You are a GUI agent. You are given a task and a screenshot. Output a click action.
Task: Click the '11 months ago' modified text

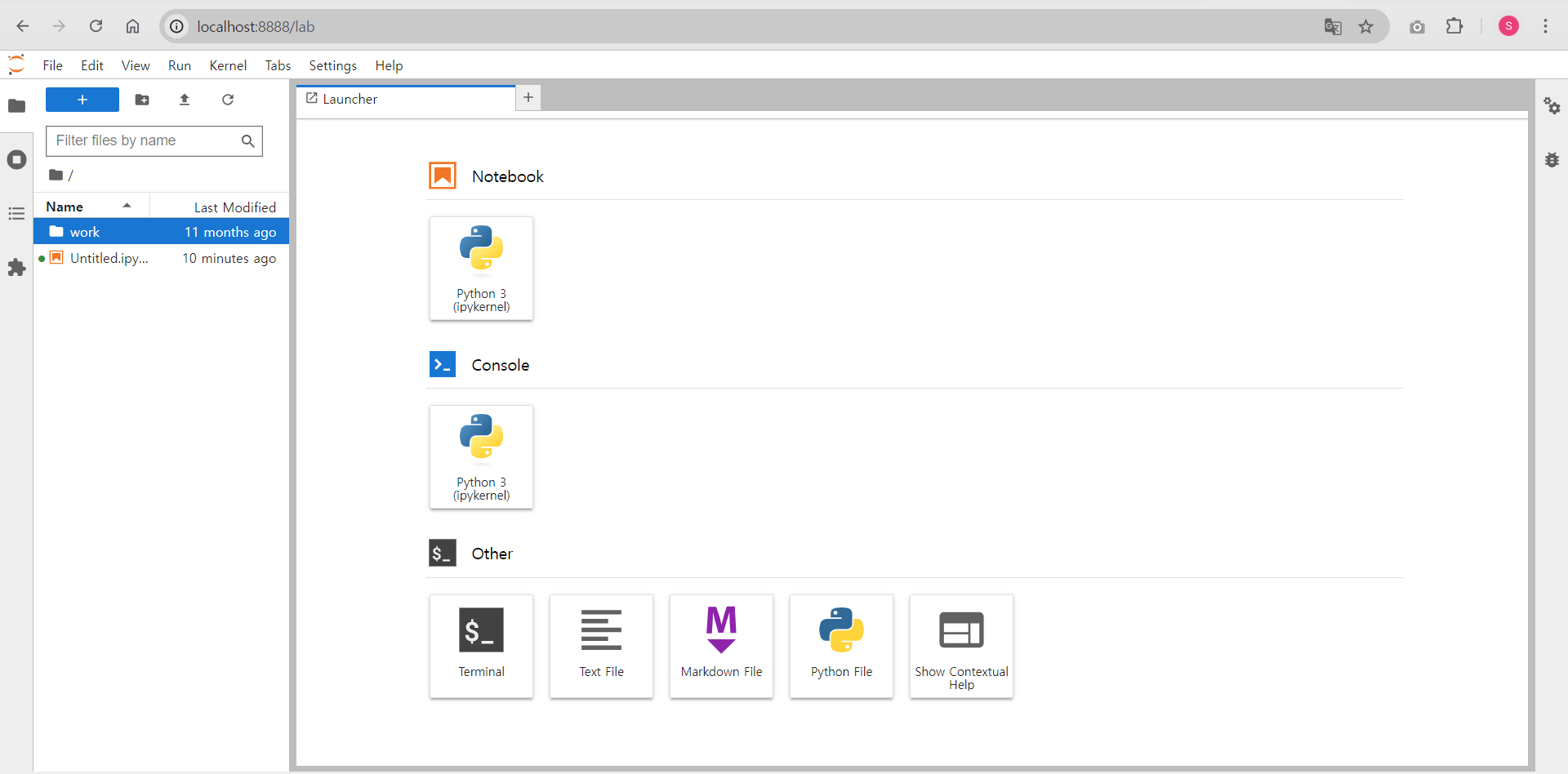pyautogui.click(x=230, y=232)
